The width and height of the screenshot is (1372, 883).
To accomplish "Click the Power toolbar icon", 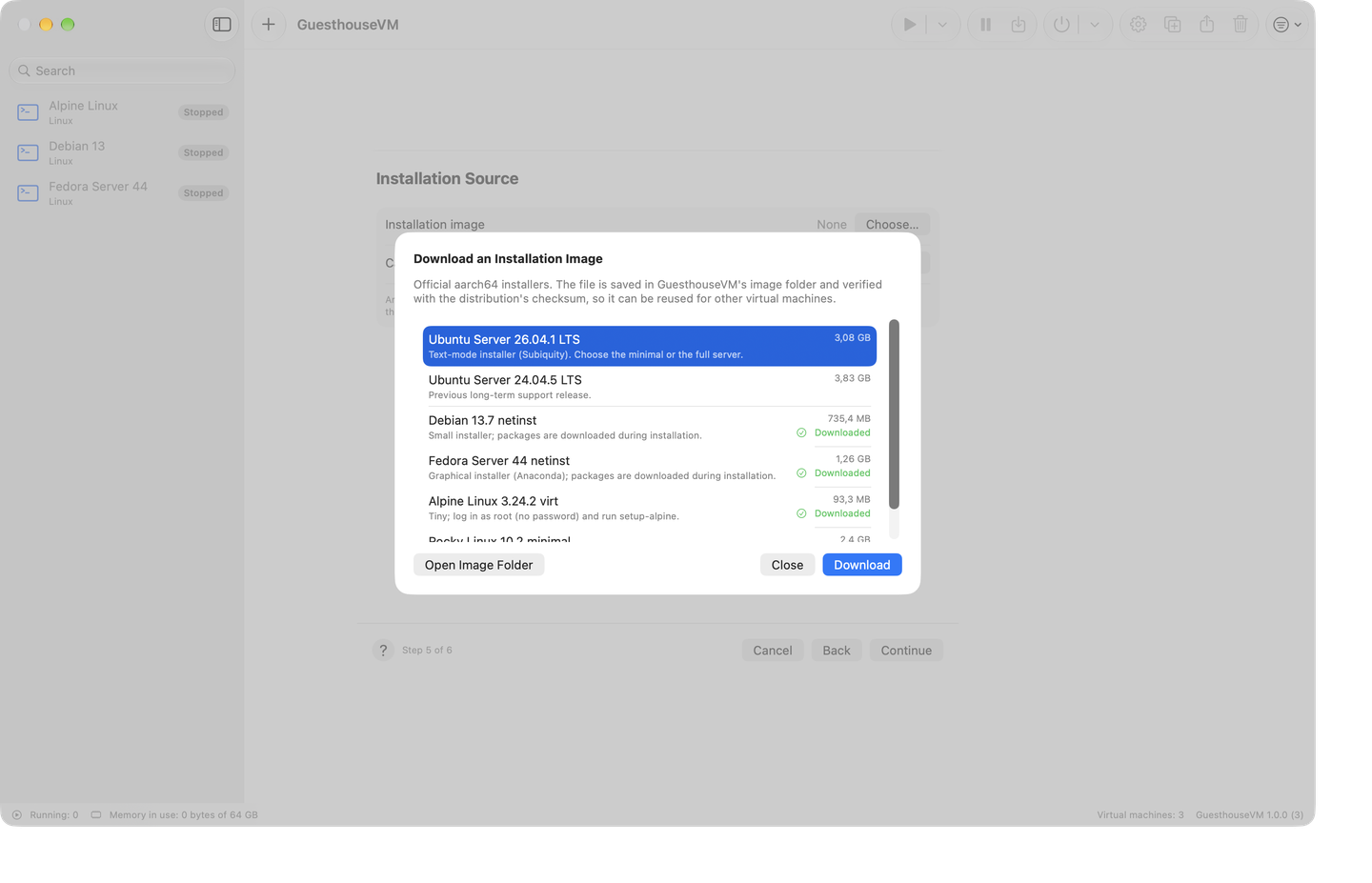I will (x=1061, y=25).
